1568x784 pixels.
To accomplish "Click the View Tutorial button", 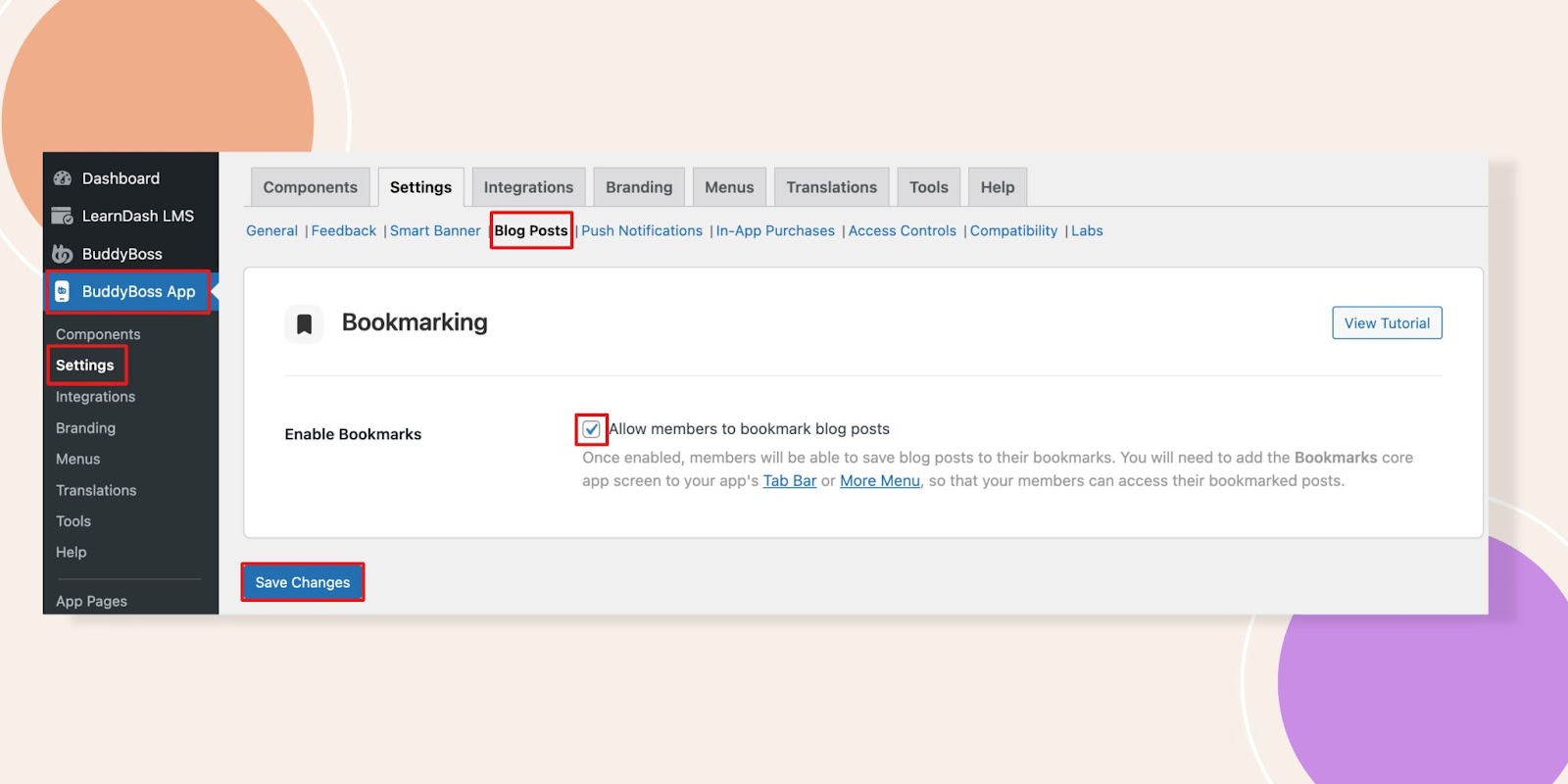I will coord(1387,323).
